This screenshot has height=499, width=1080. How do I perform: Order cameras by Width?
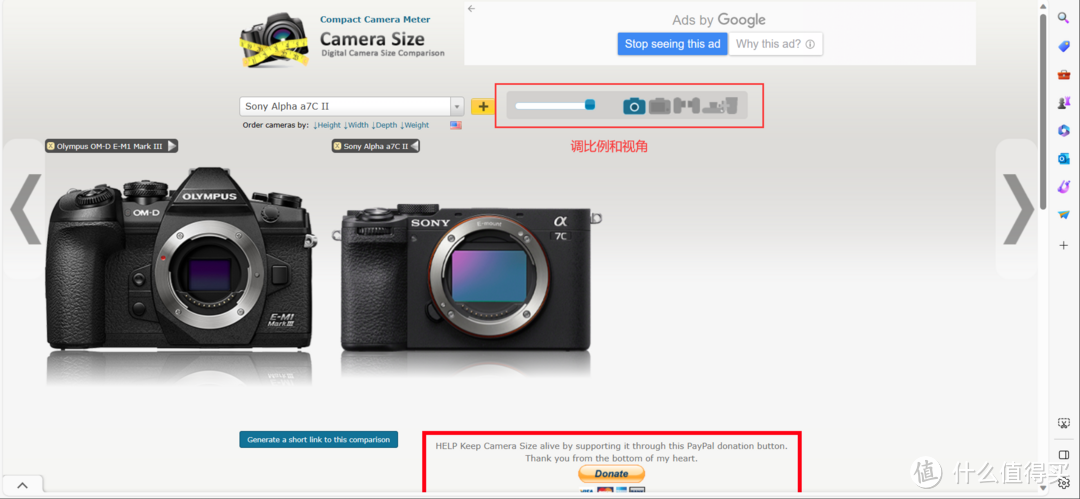click(356, 125)
